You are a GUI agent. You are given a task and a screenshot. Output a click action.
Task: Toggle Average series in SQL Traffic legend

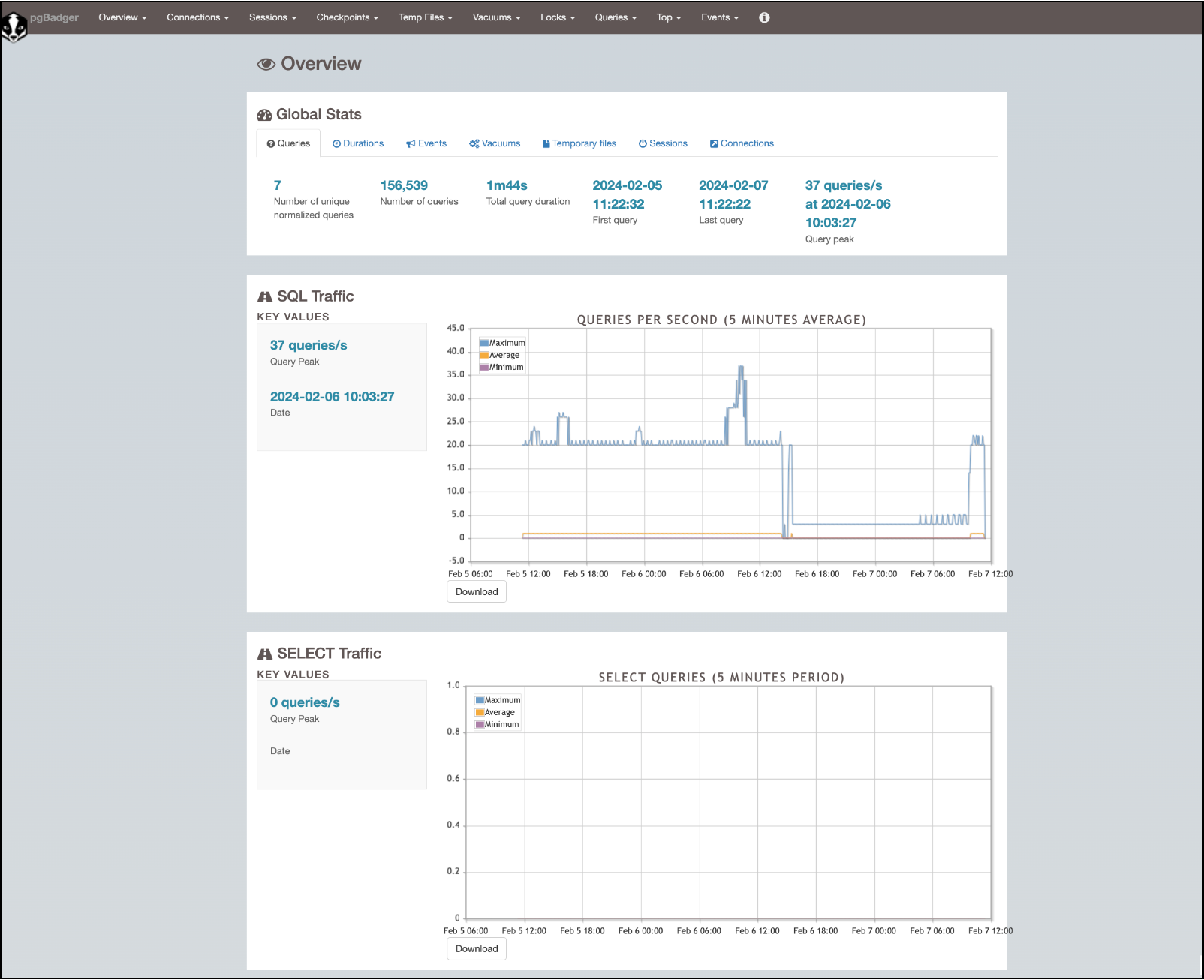[x=504, y=355]
